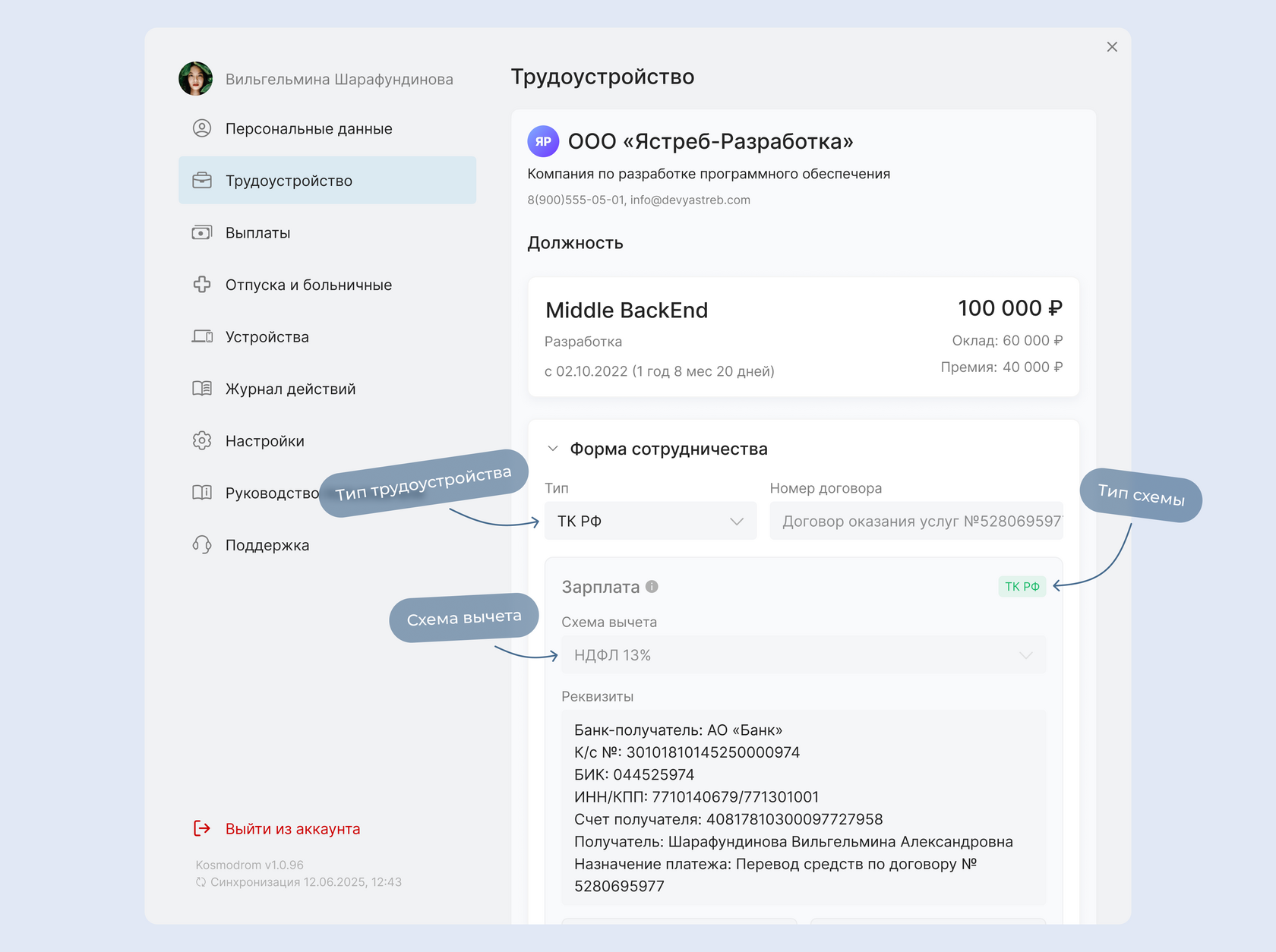Select the Трудоустройство menu item
The height and width of the screenshot is (952, 1276).
(327, 181)
